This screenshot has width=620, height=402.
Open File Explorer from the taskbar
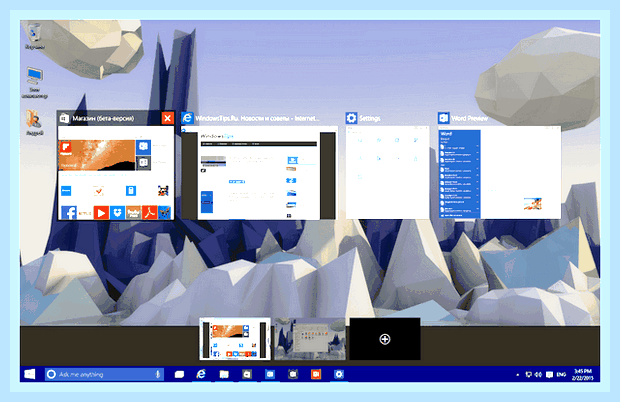point(224,374)
